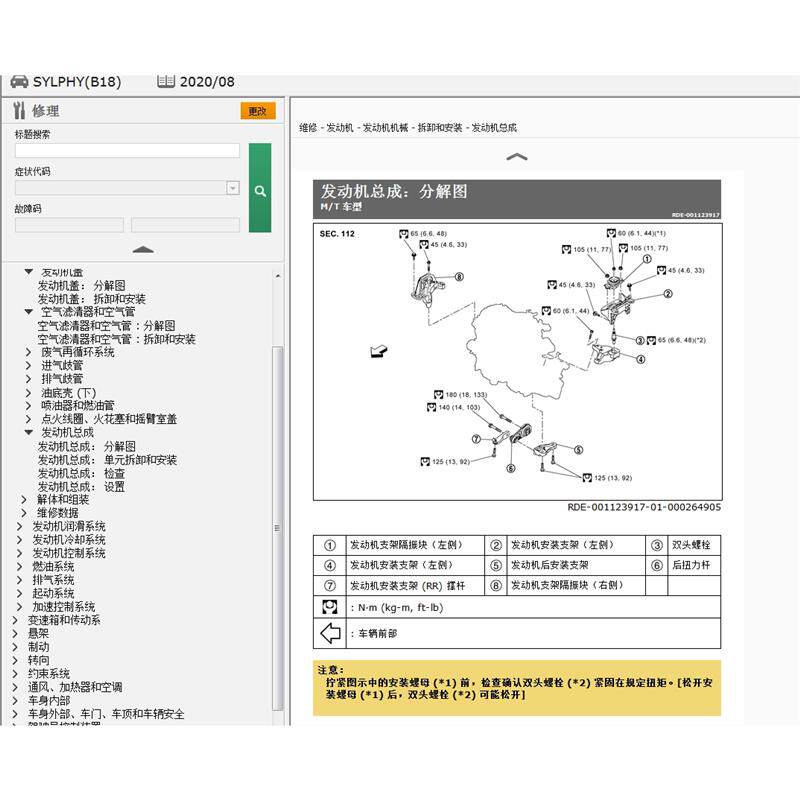Select 发动机总成：单元拆卸和安装 in tree
800x800 pixels.
[107, 460]
